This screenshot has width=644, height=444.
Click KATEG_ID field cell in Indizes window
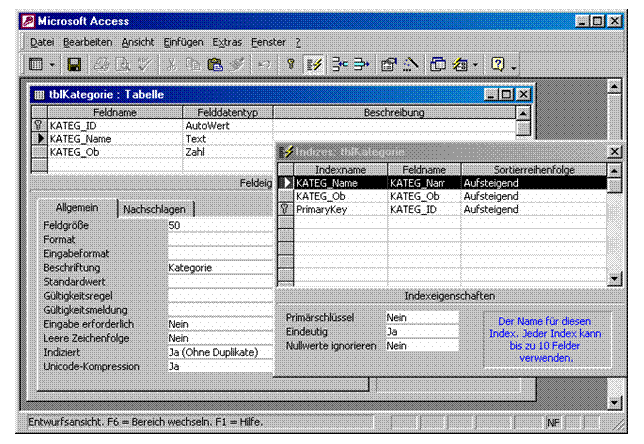pyautogui.click(x=424, y=209)
